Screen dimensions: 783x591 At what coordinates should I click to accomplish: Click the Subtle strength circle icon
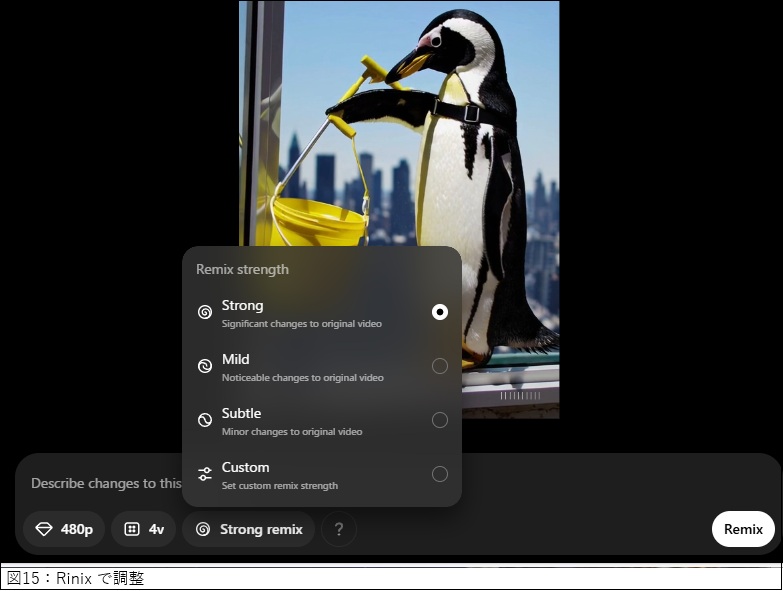pos(205,420)
